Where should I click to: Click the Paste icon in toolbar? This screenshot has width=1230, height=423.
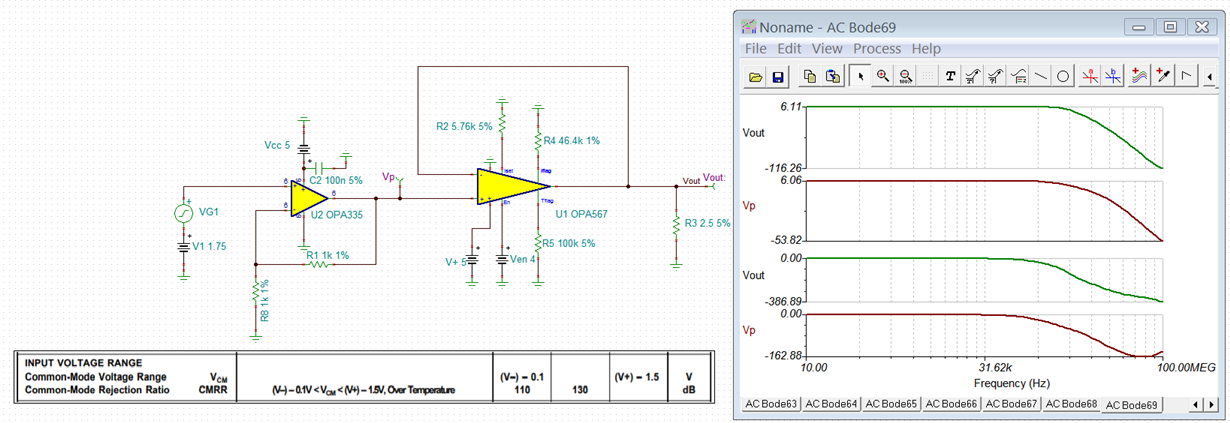click(x=832, y=76)
